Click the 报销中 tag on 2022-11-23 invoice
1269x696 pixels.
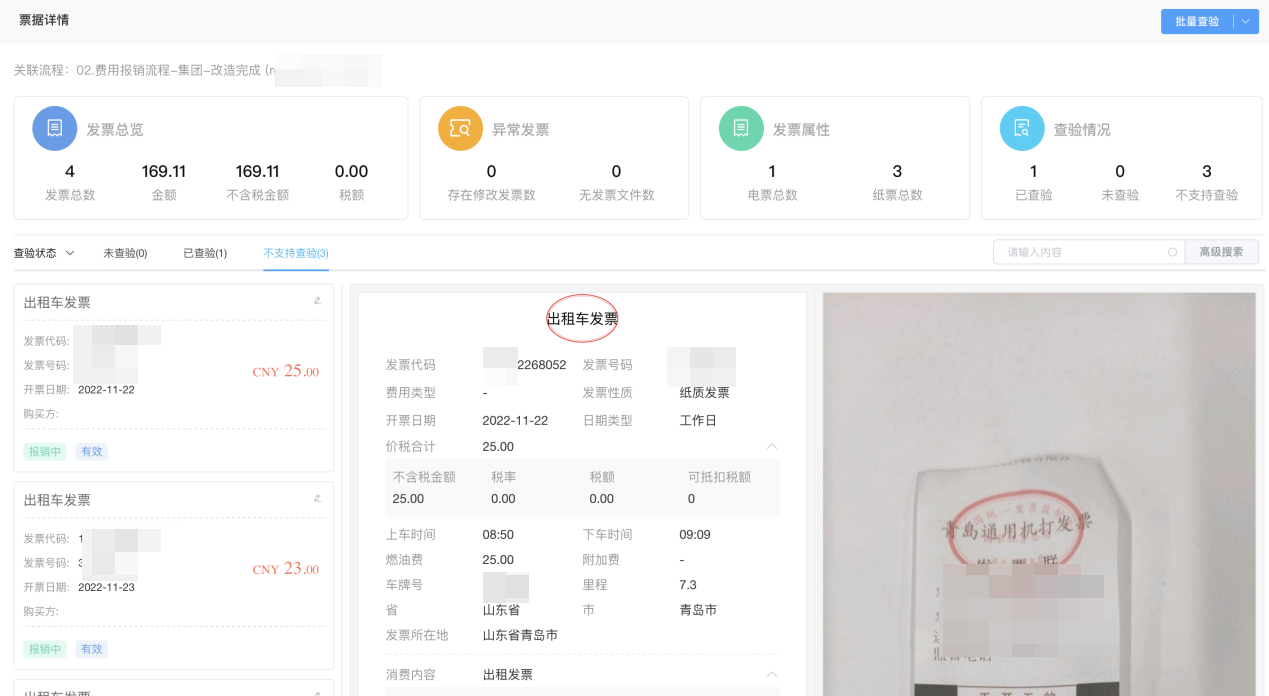click(45, 649)
